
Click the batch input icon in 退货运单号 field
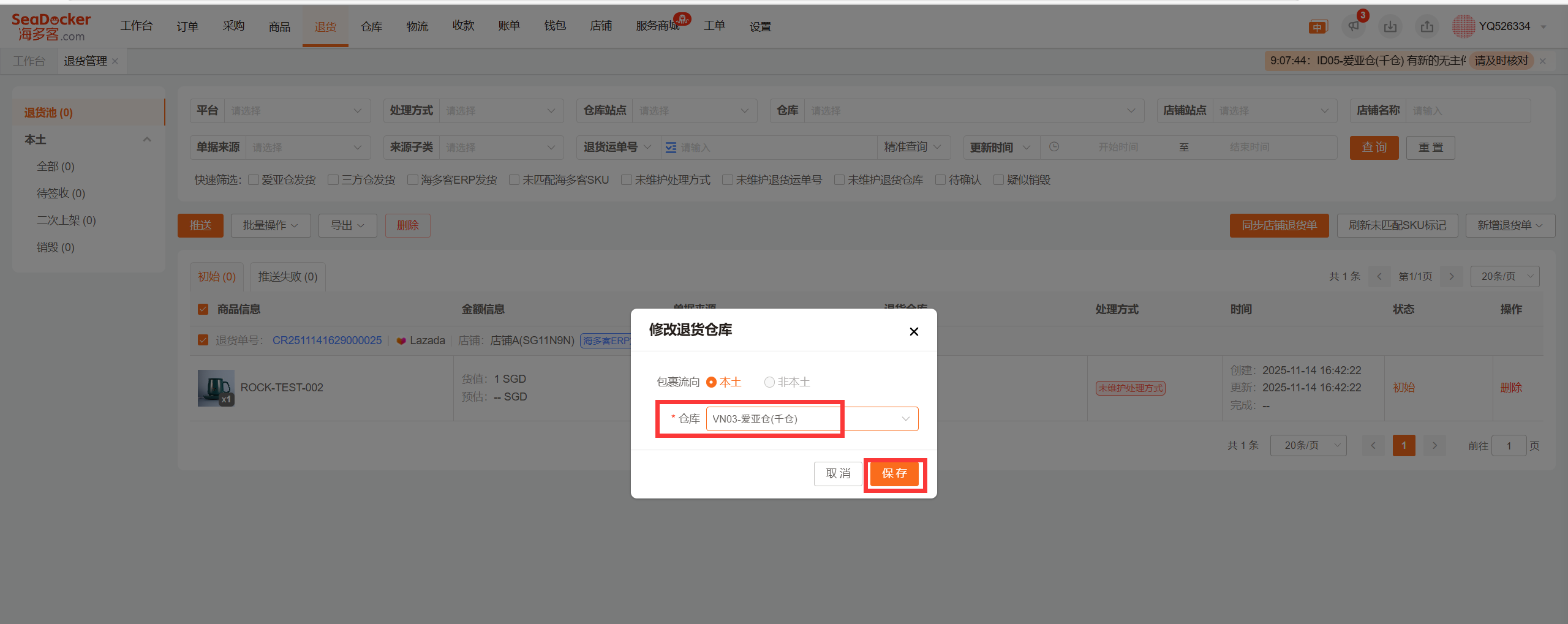pyautogui.click(x=671, y=148)
